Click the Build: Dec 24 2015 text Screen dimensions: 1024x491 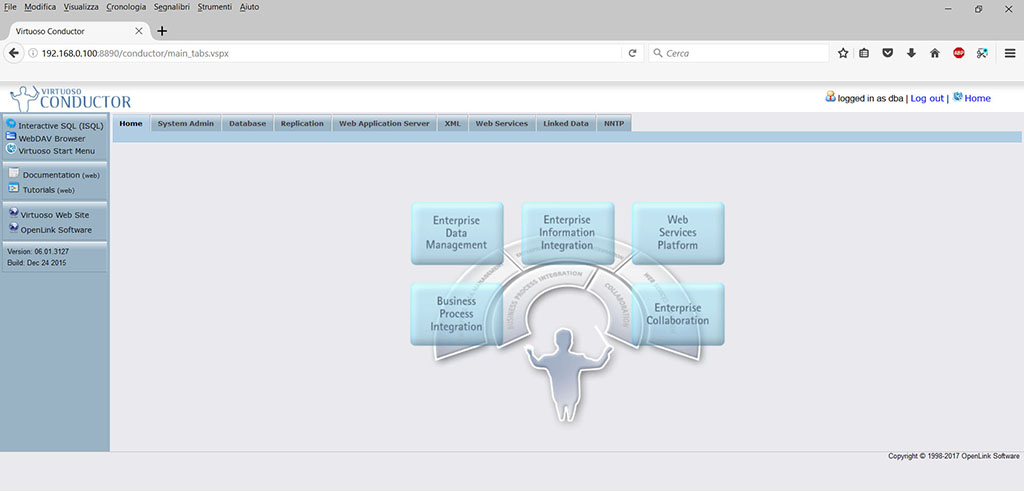coord(36,263)
